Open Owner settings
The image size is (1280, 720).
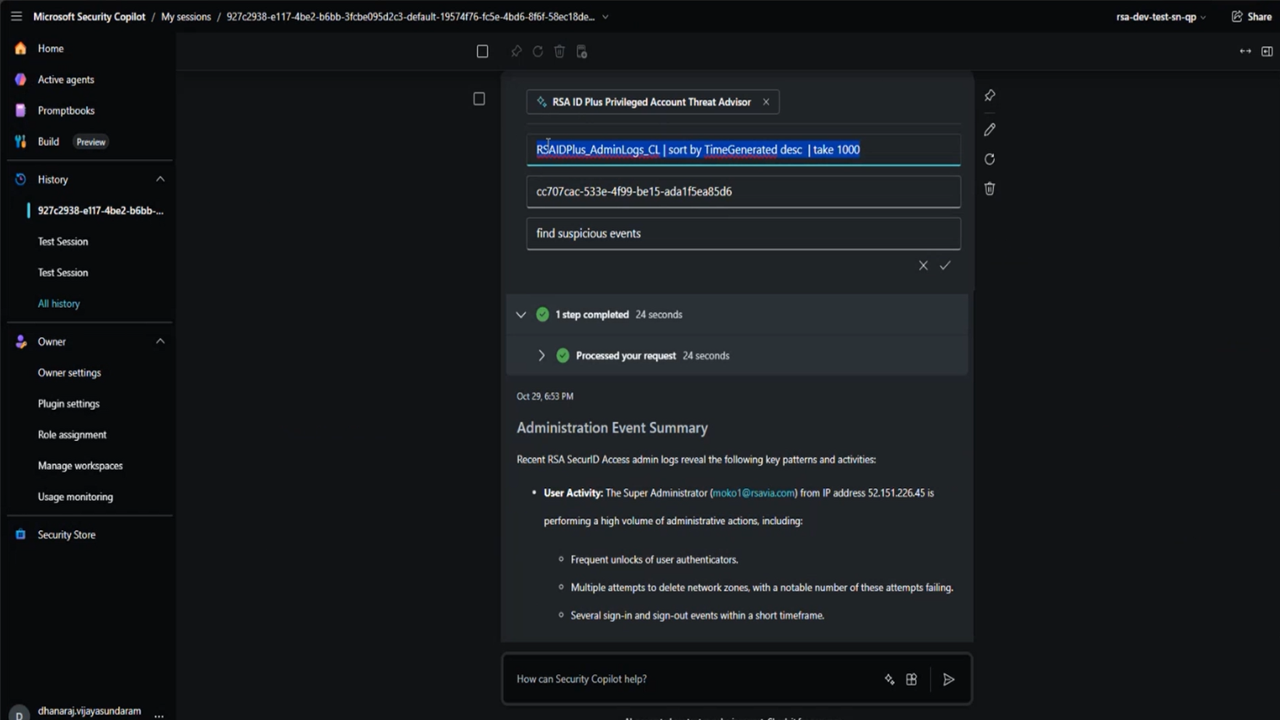click(69, 372)
